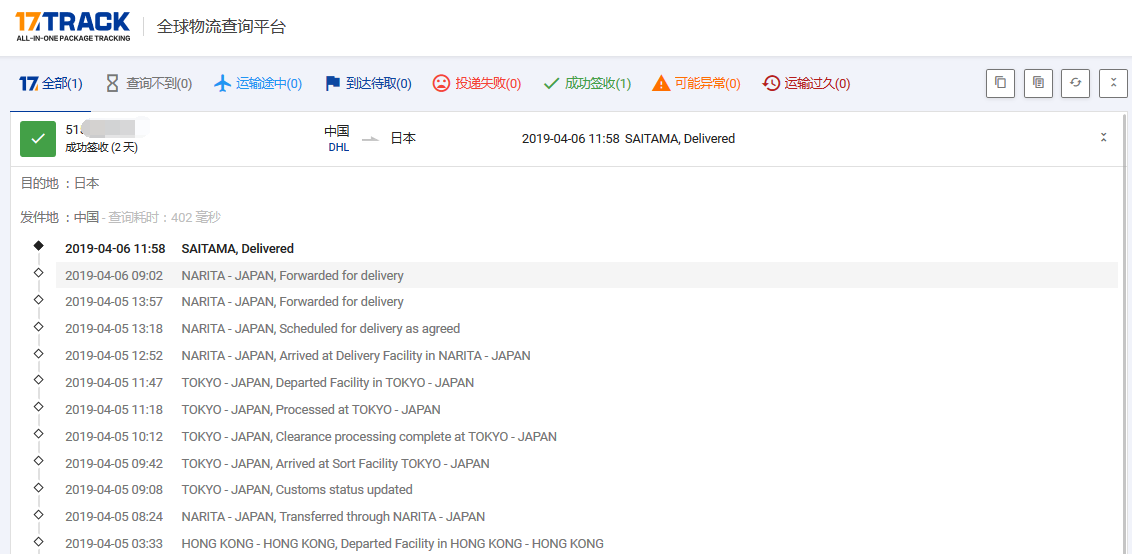Filter by 到达待取 pickup status
The height and width of the screenshot is (554, 1132).
click(368, 84)
